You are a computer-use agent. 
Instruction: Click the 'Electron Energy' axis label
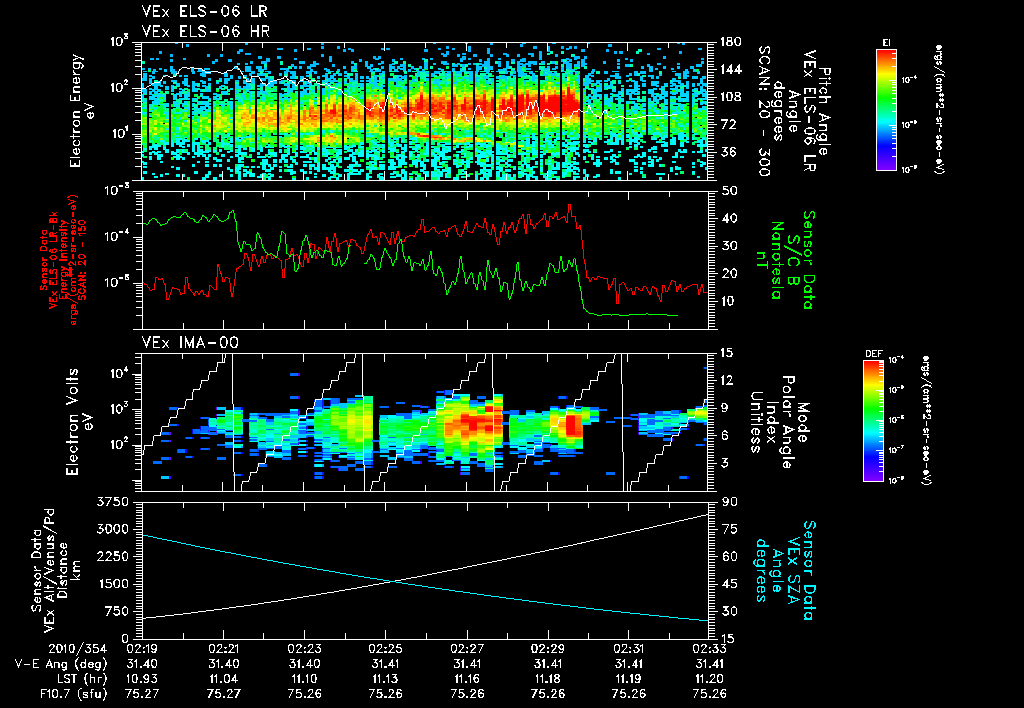tap(76, 111)
